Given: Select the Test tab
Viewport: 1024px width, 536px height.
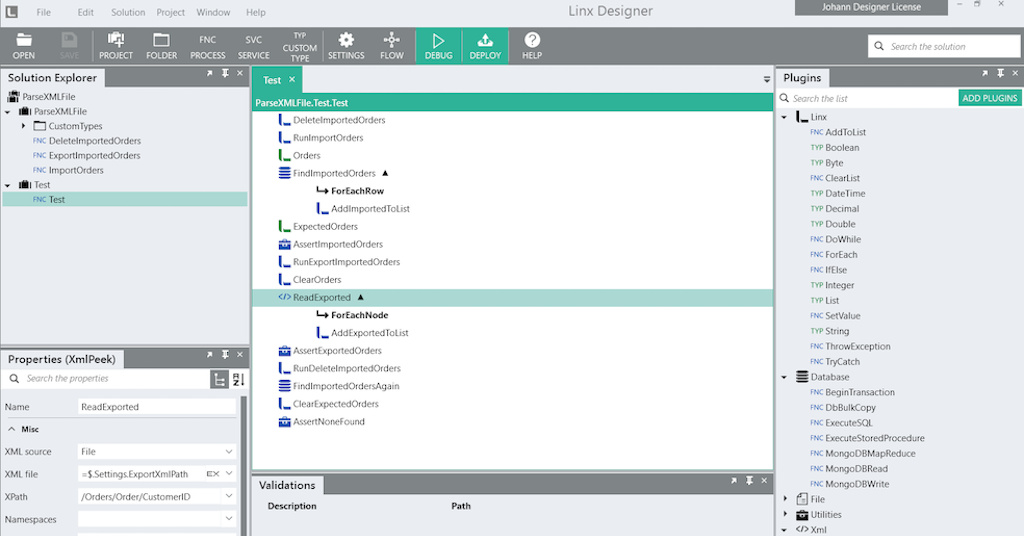Looking at the screenshot, I should (x=272, y=80).
